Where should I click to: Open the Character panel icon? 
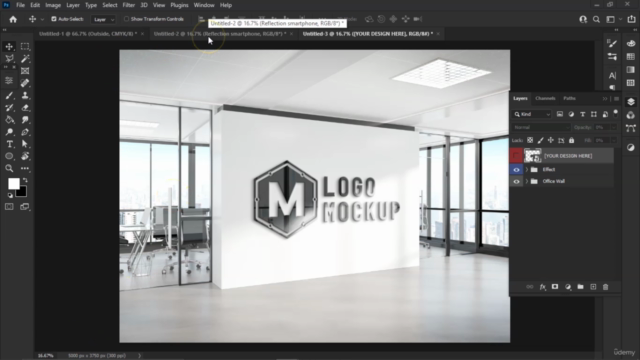[612, 76]
